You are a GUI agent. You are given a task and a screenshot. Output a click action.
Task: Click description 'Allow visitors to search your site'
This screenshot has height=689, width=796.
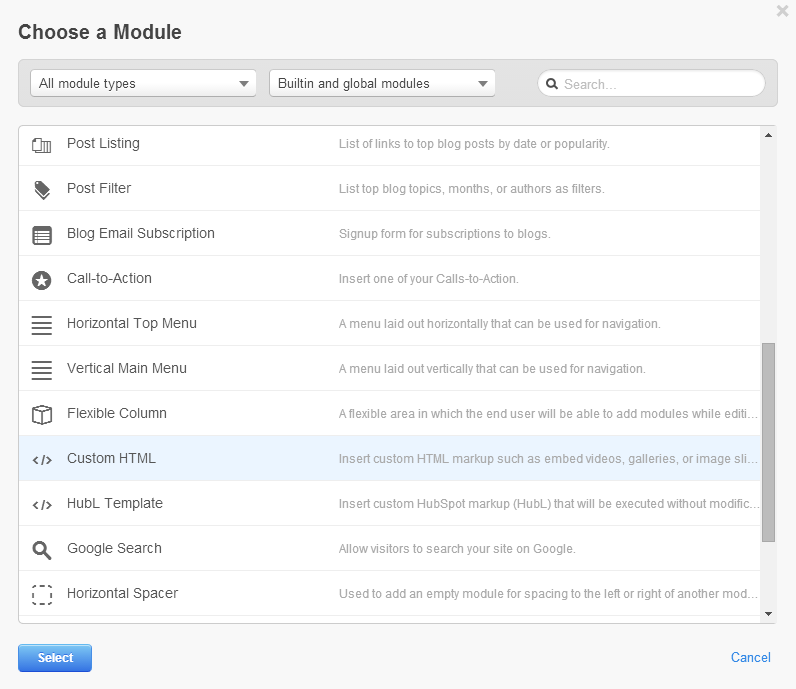coord(457,549)
